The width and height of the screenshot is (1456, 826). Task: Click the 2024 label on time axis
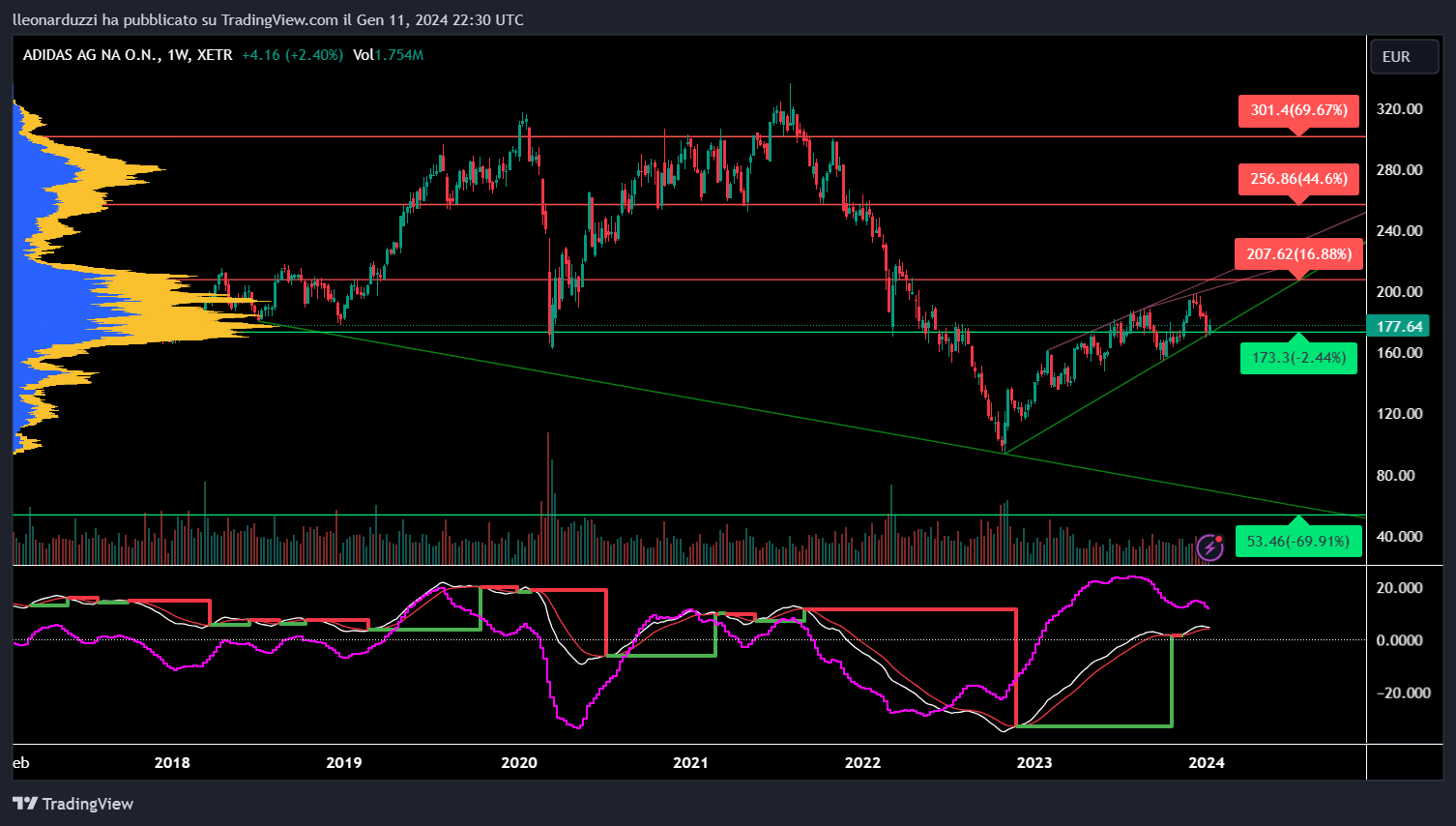[x=1207, y=763]
